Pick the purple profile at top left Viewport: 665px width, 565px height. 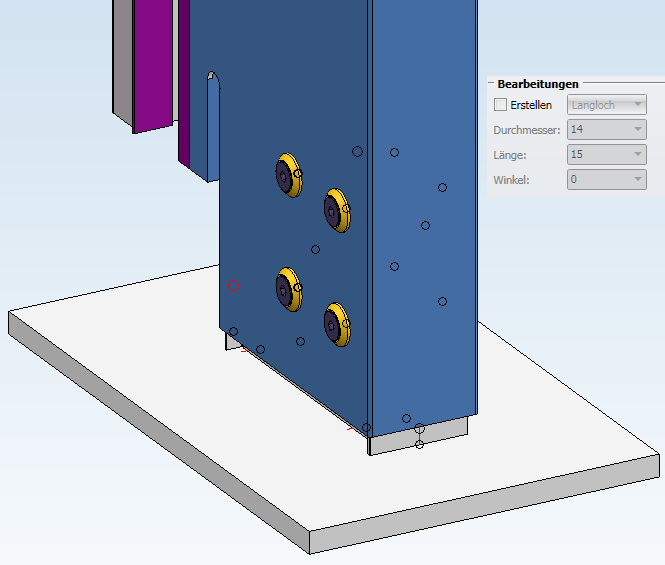[153, 66]
